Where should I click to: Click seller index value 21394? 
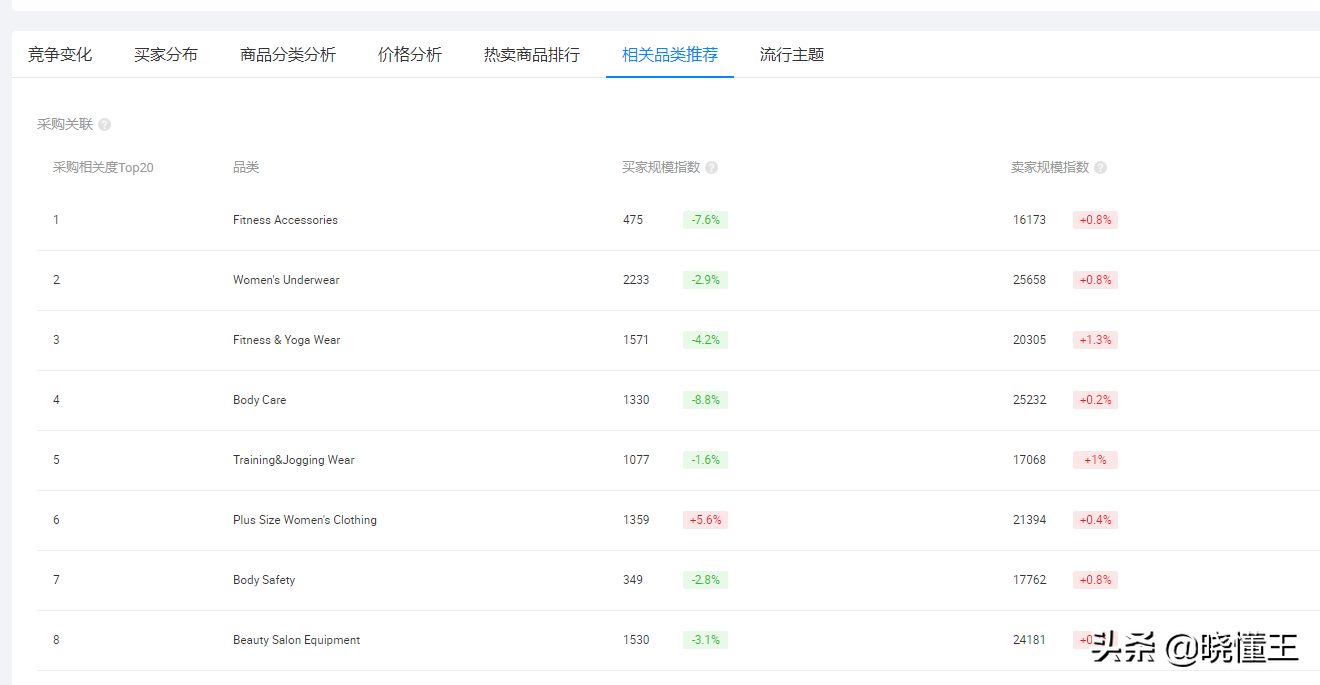[x=1029, y=520]
